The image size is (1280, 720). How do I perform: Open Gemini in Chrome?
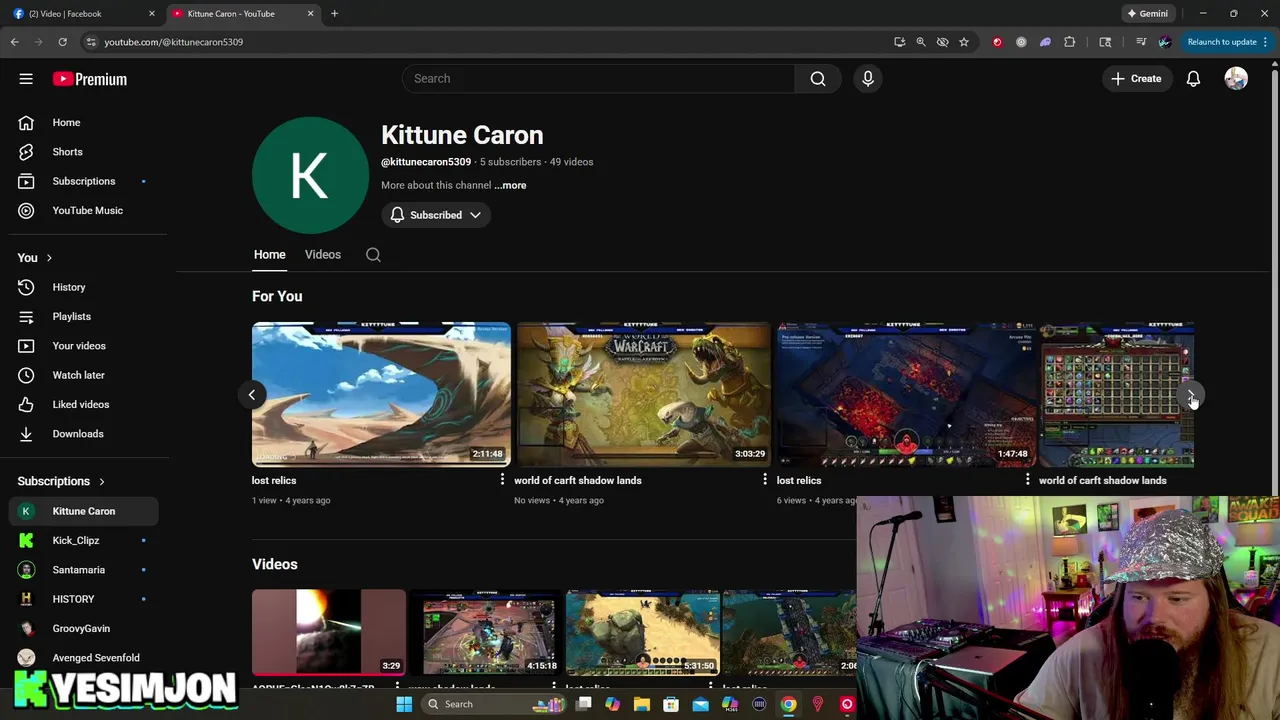tap(1147, 14)
